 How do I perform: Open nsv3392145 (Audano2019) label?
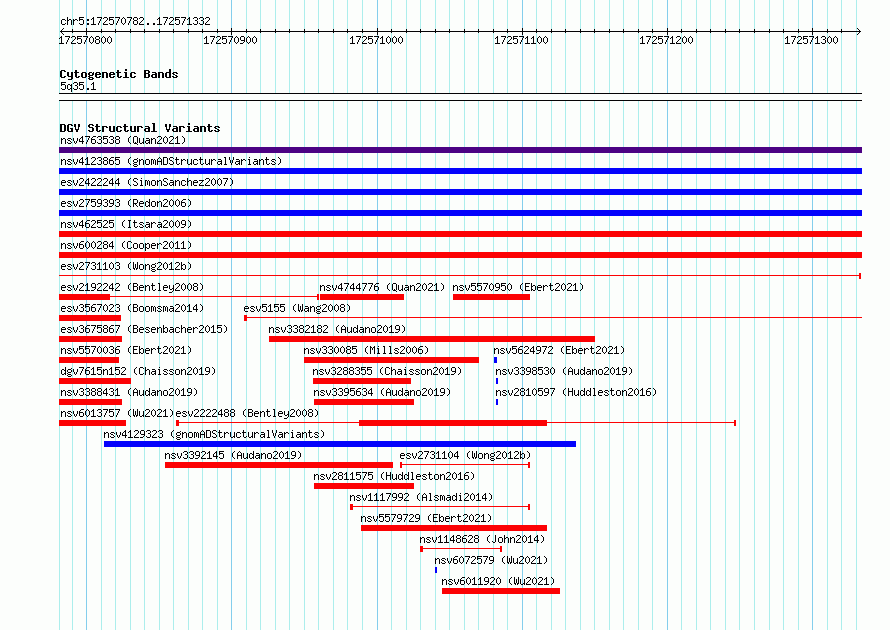pyautogui.click(x=233, y=455)
